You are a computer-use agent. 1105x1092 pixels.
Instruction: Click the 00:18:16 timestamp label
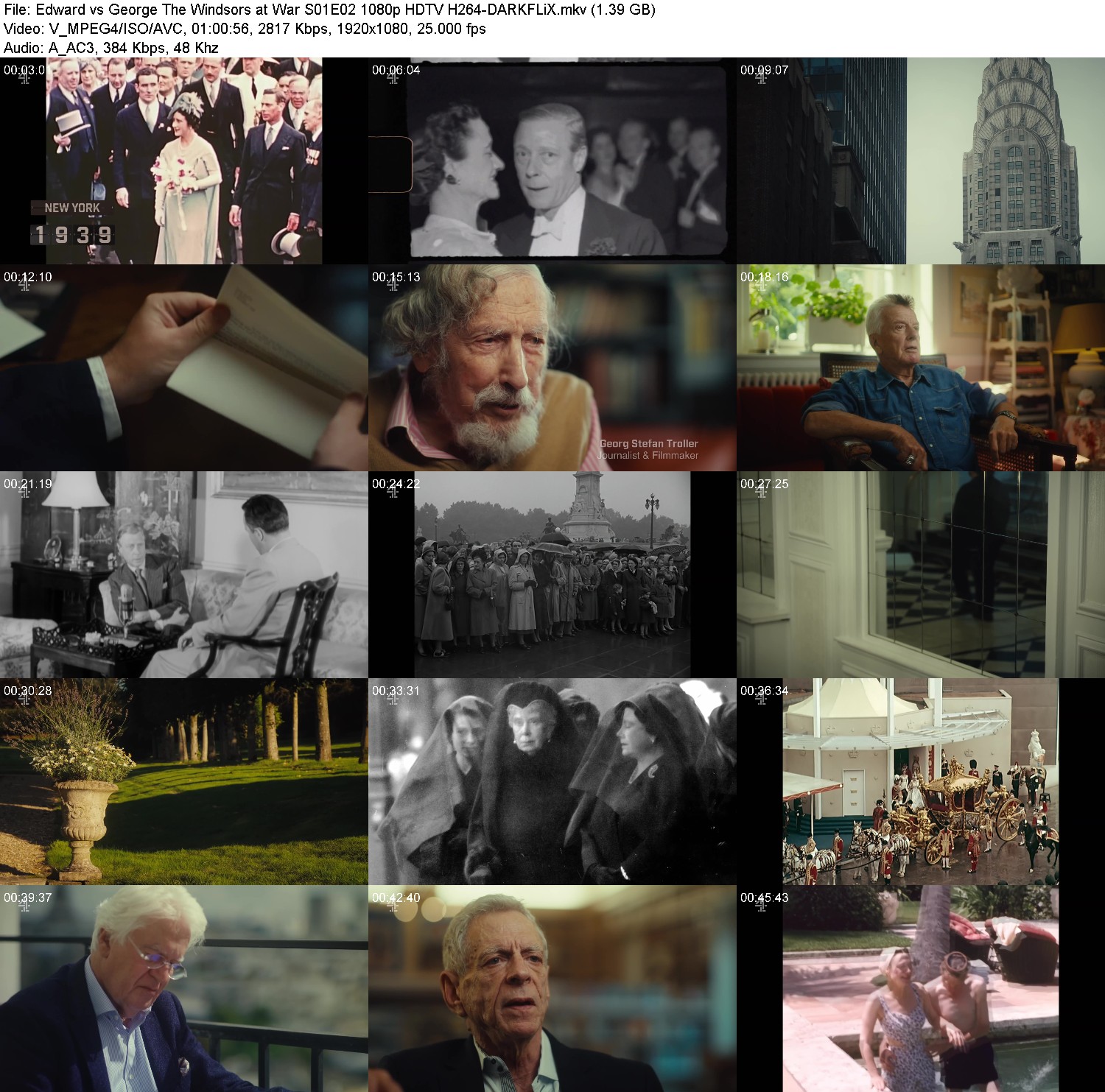[765, 277]
